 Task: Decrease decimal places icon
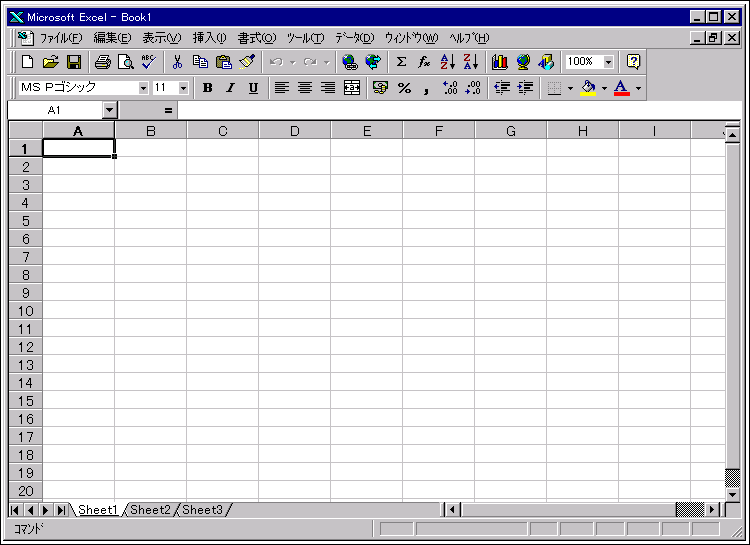pyautogui.click(x=473, y=88)
